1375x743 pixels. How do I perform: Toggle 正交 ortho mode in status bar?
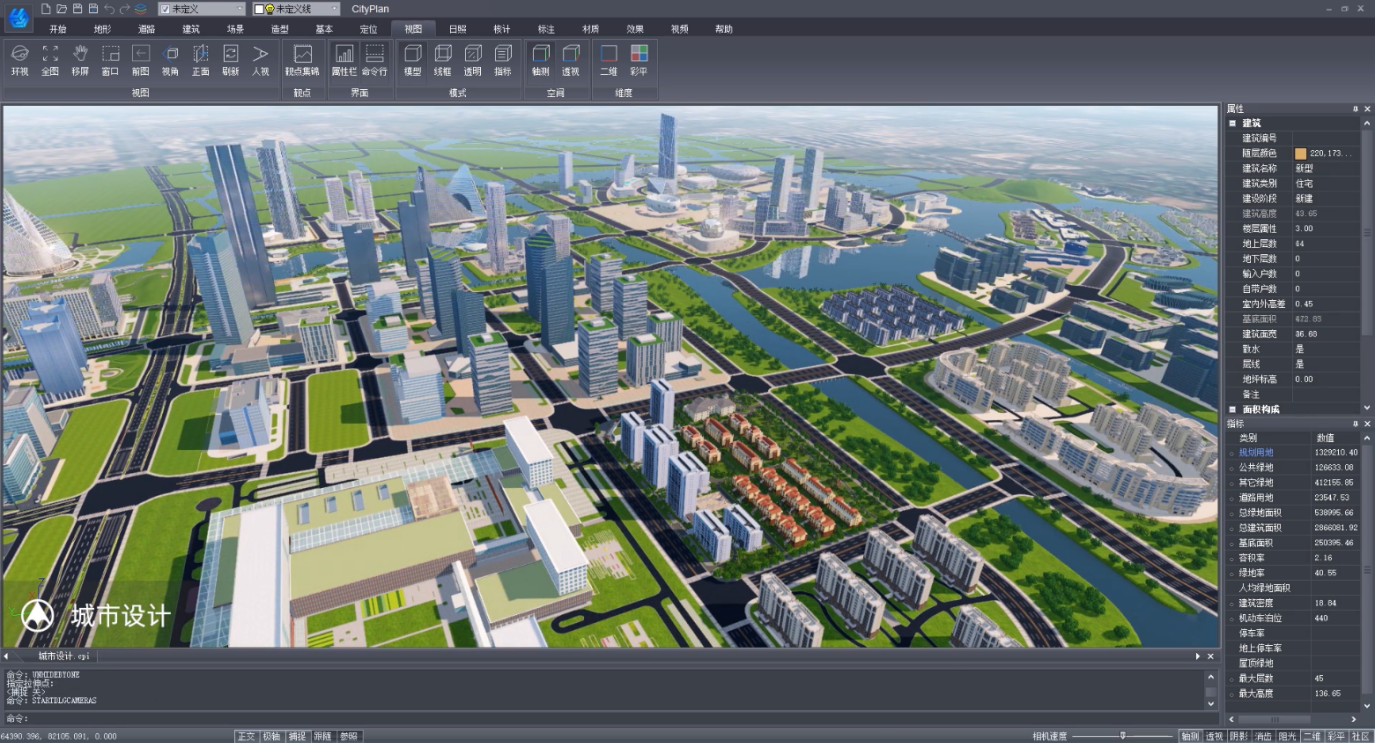tap(246, 736)
